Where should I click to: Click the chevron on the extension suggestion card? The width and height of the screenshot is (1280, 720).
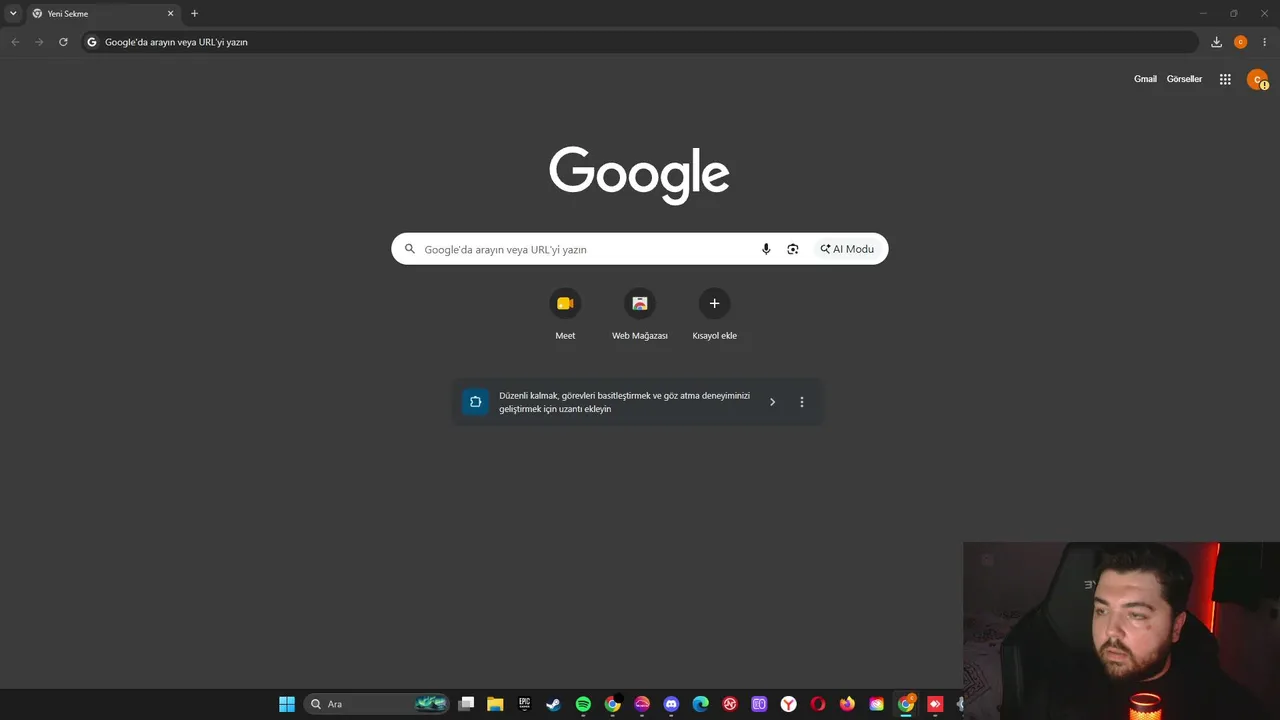[772, 402]
